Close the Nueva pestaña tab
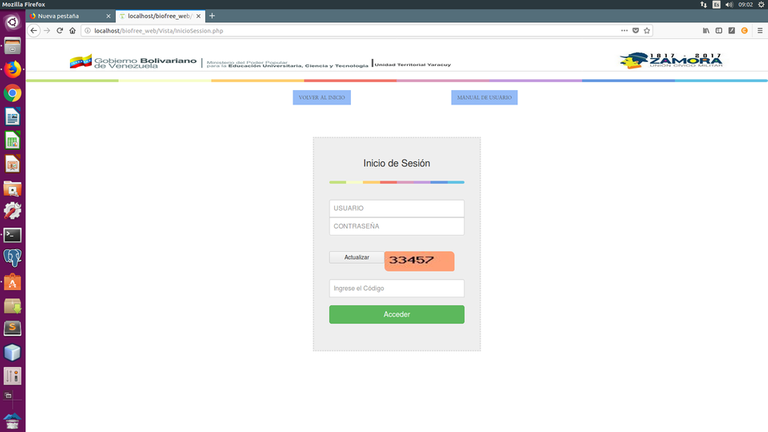 coord(108,16)
